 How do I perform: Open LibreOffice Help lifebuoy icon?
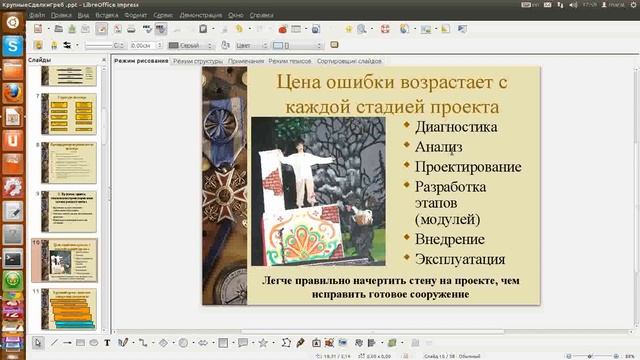(x=385, y=29)
